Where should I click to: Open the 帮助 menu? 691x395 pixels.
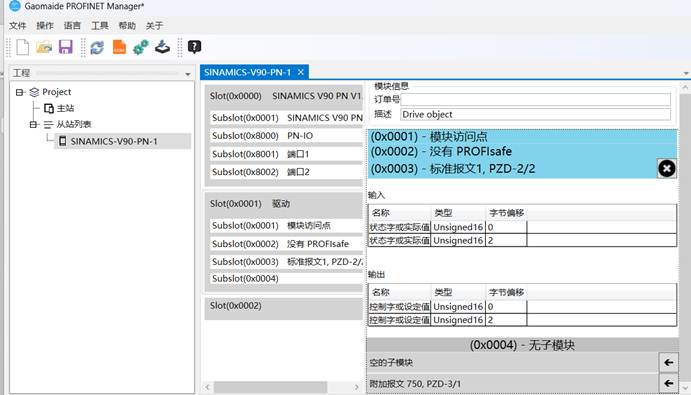[x=127, y=26]
